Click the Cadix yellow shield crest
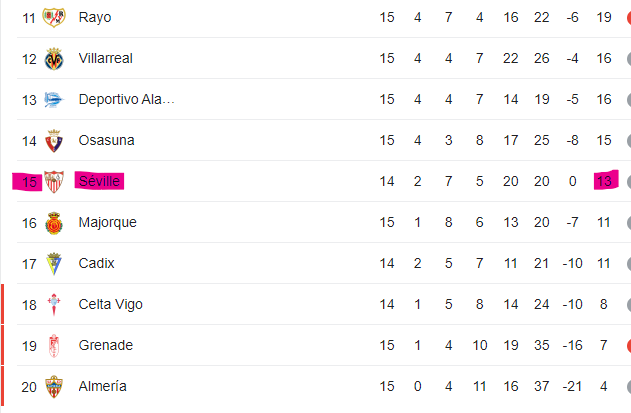631x413 pixels. pyautogui.click(x=54, y=264)
